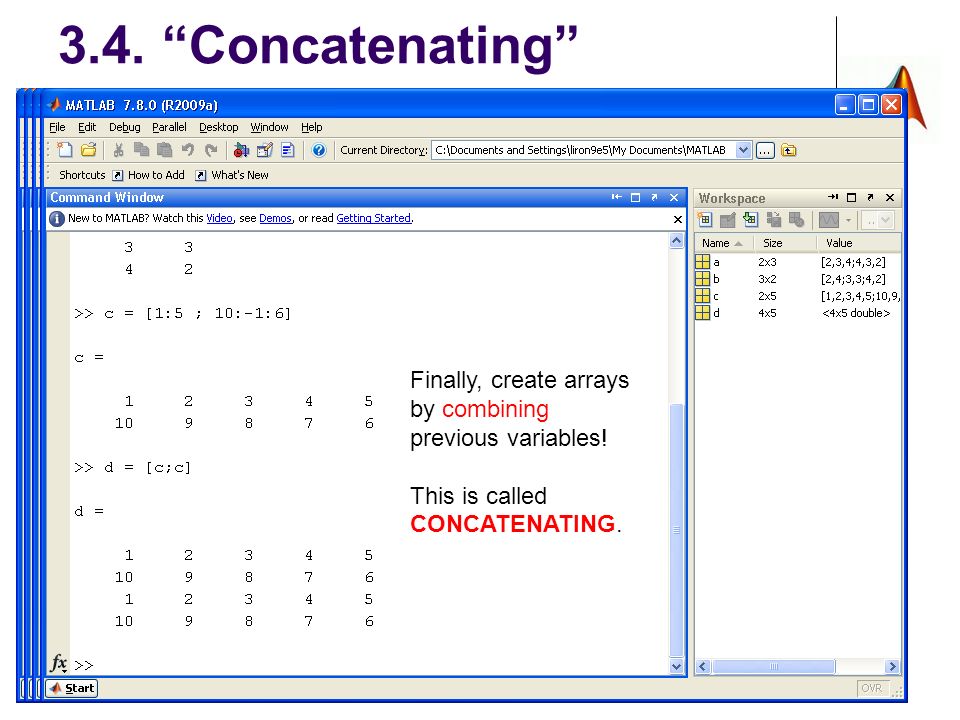Open the File menu
Image resolution: width=960 pixels, height=720 pixels.
(58, 127)
